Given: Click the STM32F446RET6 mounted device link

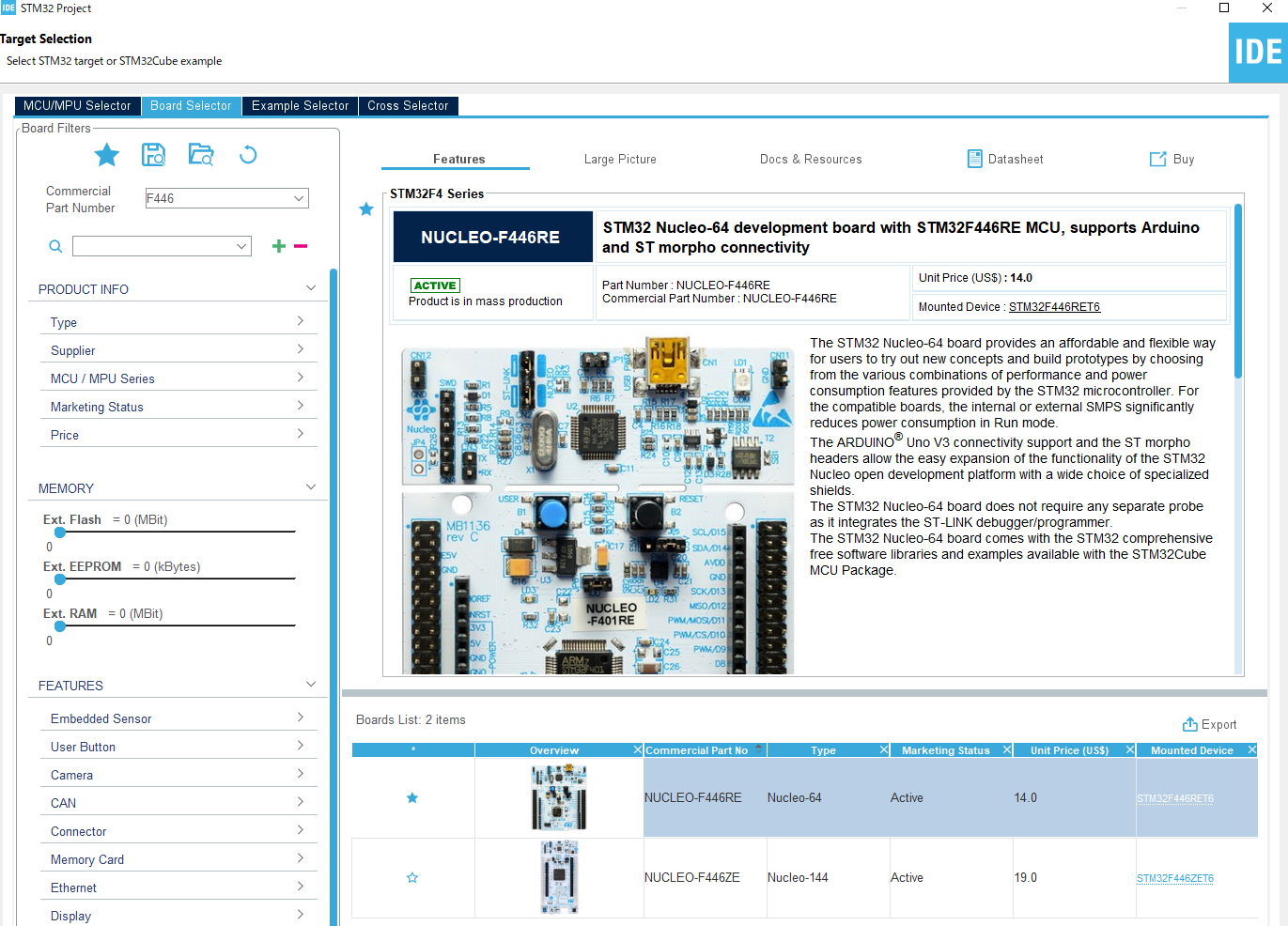Looking at the screenshot, I should [1054, 307].
